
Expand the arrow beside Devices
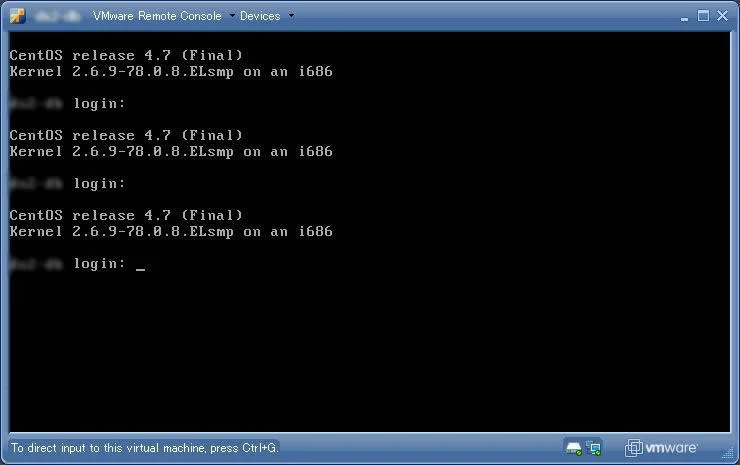[291, 16]
